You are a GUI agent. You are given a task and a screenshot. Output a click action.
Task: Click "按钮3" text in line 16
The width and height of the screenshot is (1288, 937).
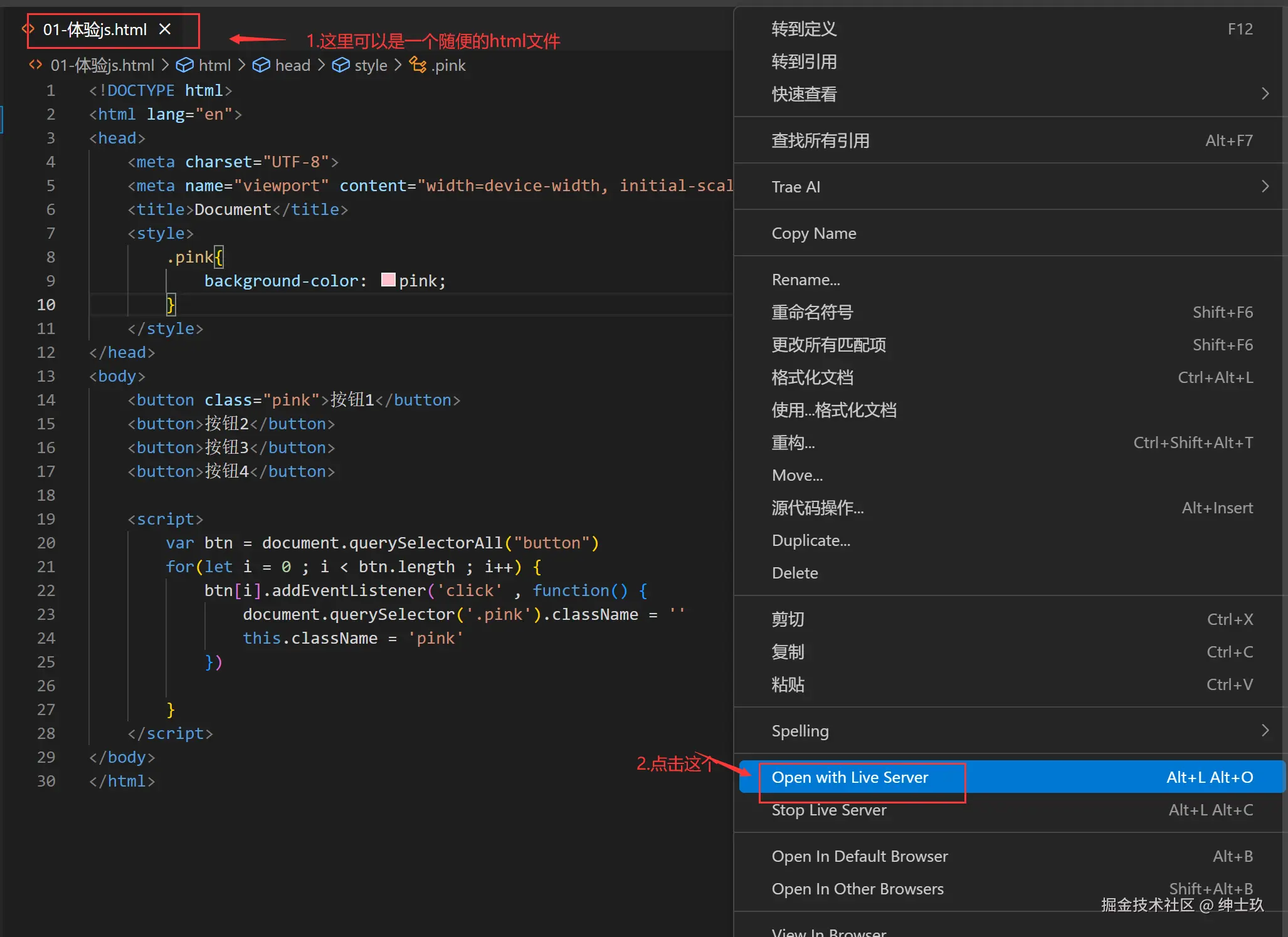click(227, 448)
